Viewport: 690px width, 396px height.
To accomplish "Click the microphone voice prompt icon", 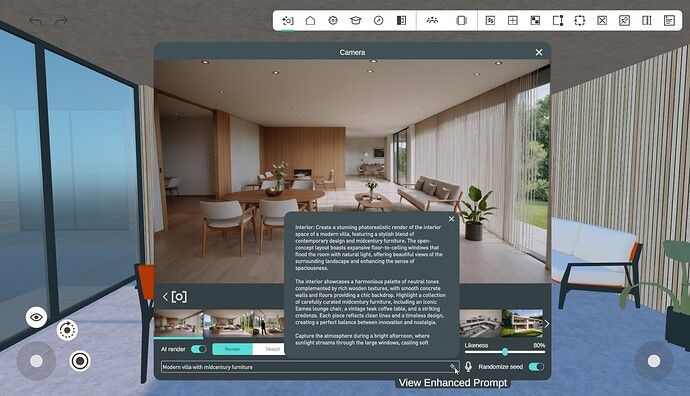I will point(468,367).
